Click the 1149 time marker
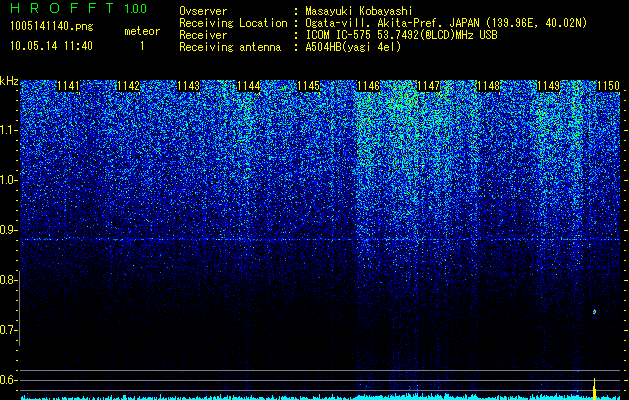The height and width of the screenshot is (400, 629). point(548,86)
